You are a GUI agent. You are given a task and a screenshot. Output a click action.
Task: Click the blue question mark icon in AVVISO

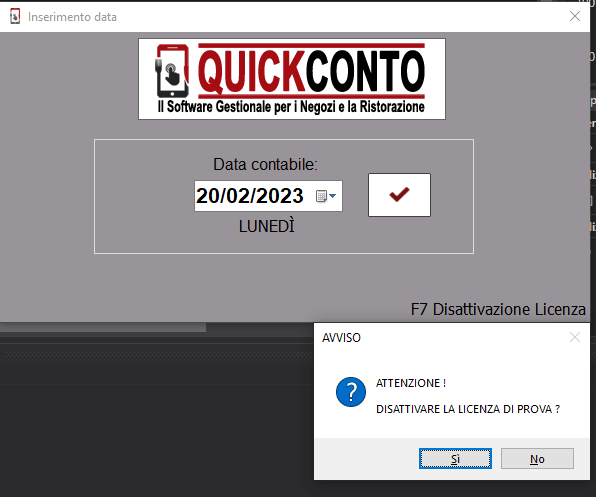tap(351, 392)
